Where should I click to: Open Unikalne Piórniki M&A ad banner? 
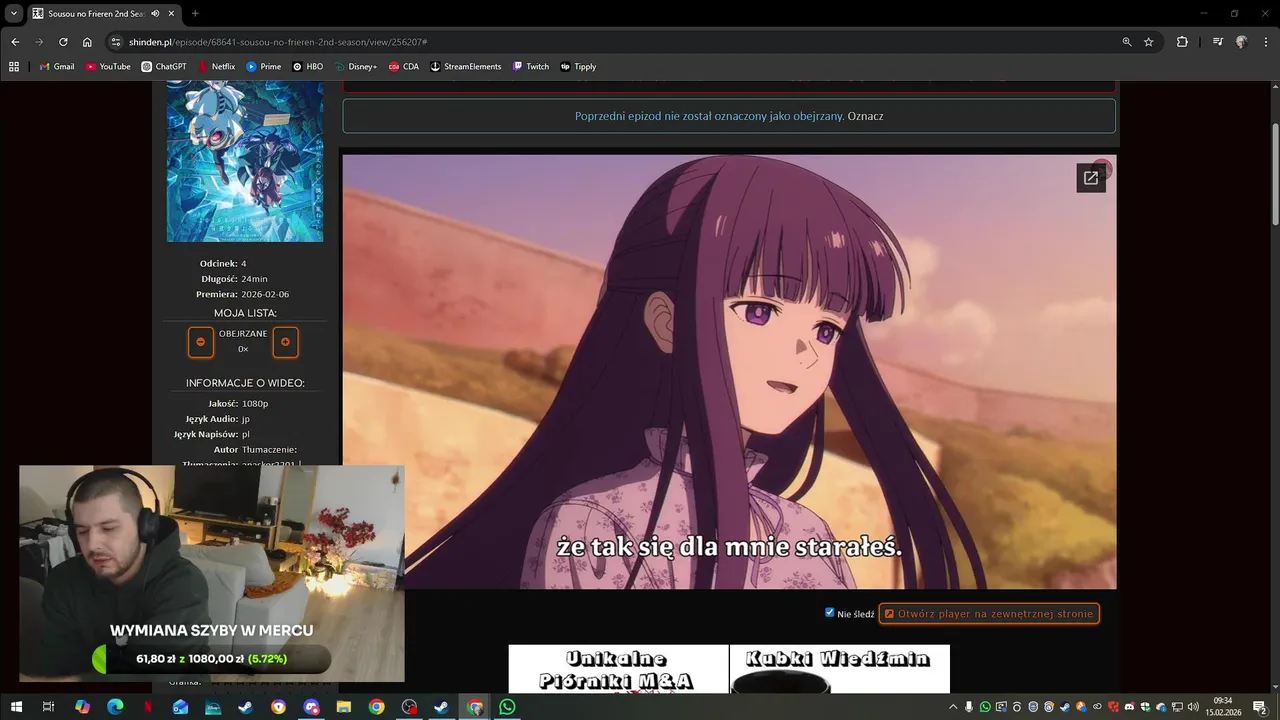point(618,669)
